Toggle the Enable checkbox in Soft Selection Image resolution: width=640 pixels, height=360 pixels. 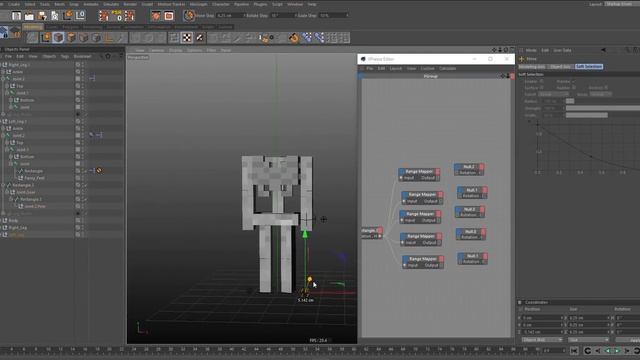coord(542,82)
